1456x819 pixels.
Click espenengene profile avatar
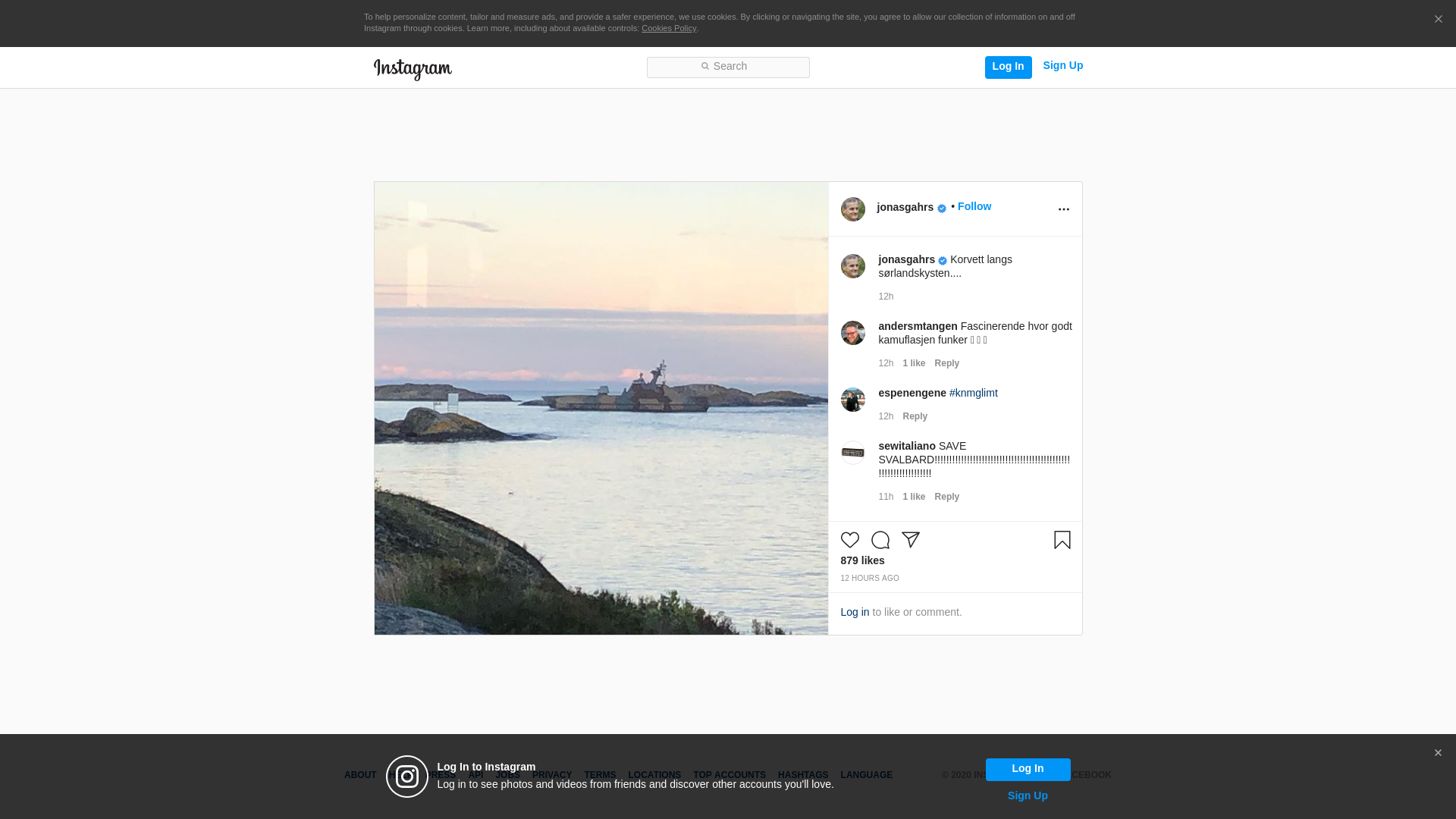pos(852,400)
